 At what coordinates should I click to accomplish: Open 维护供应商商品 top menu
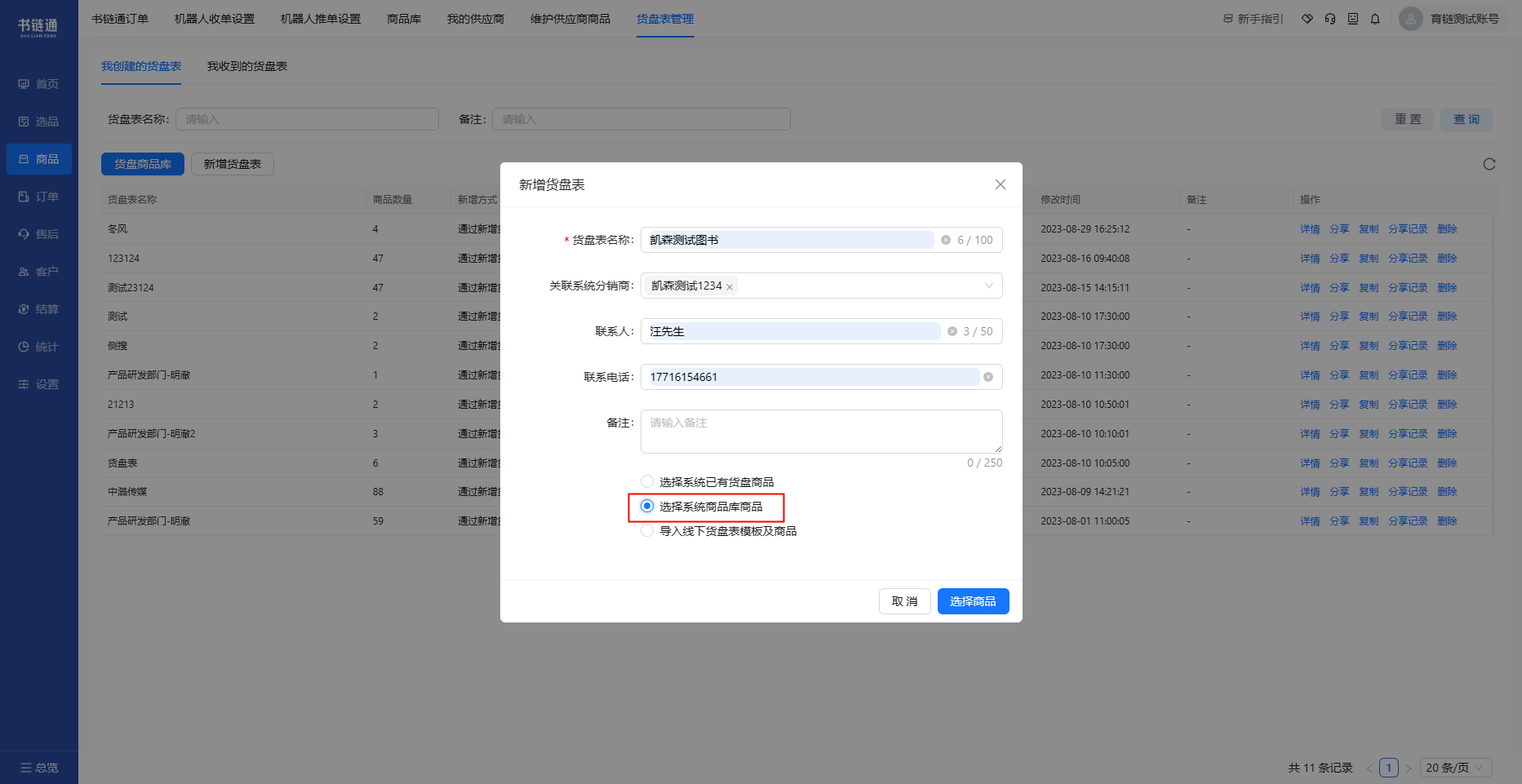[x=570, y=19]
